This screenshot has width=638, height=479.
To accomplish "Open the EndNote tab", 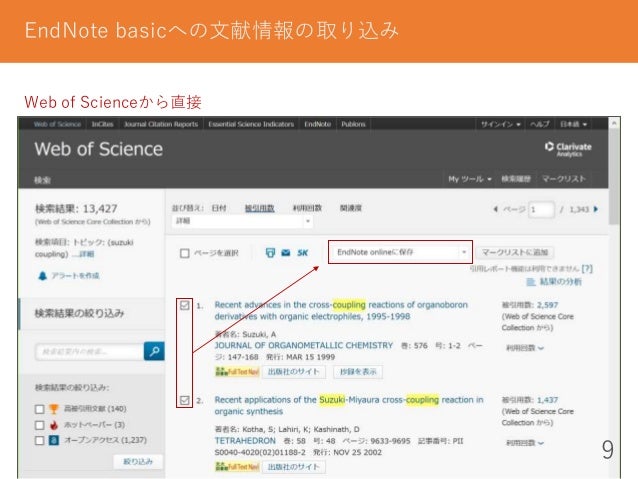I will (x=318, y=124).
